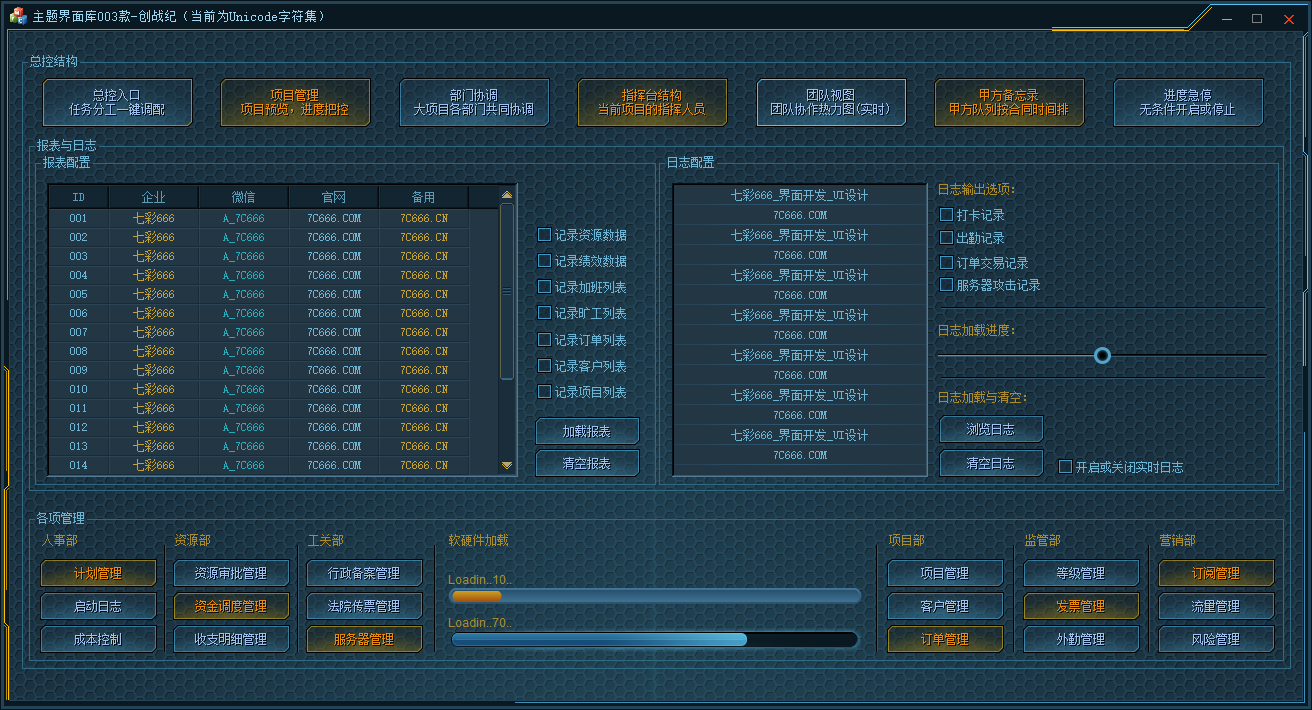Open the 项目管理 top panel button
The image size is (1312, 710).
pyautogui.click(x=295, y=102)
